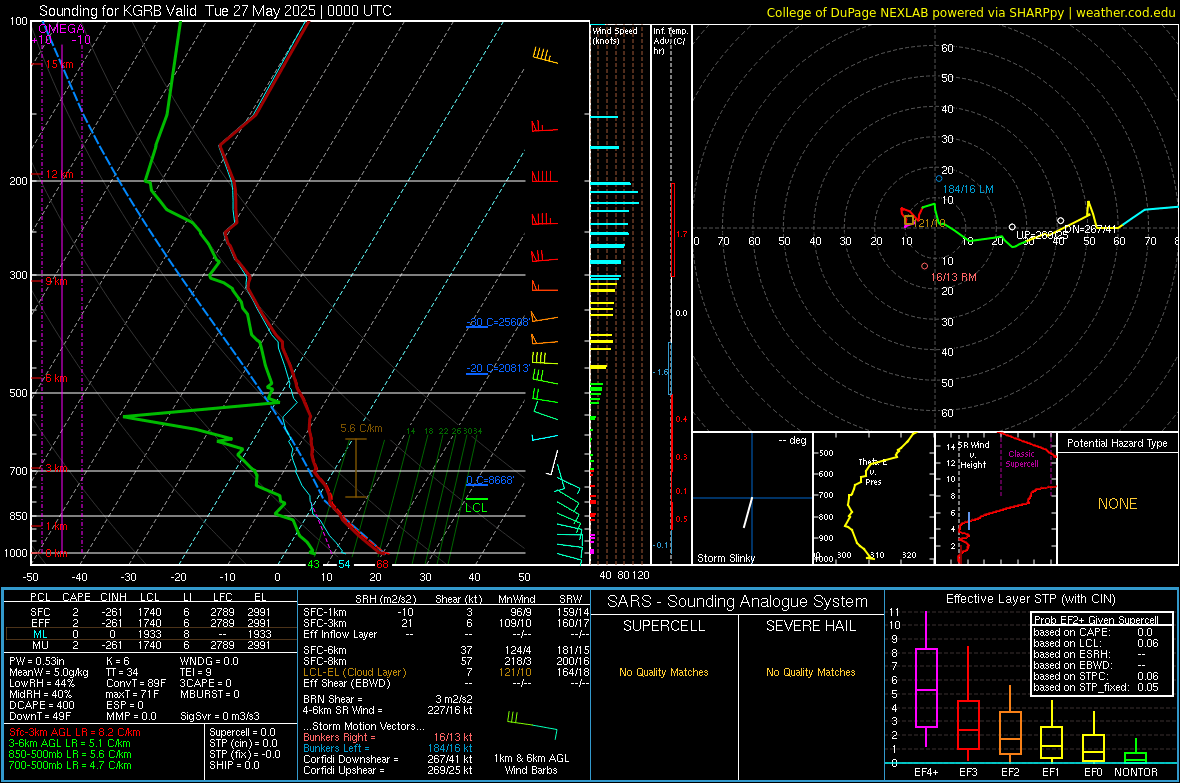Image resolution: width=1180 pixels, height=783 pixels.
Task: Click the MBURST = 0 value
Action: coord(209,694)
